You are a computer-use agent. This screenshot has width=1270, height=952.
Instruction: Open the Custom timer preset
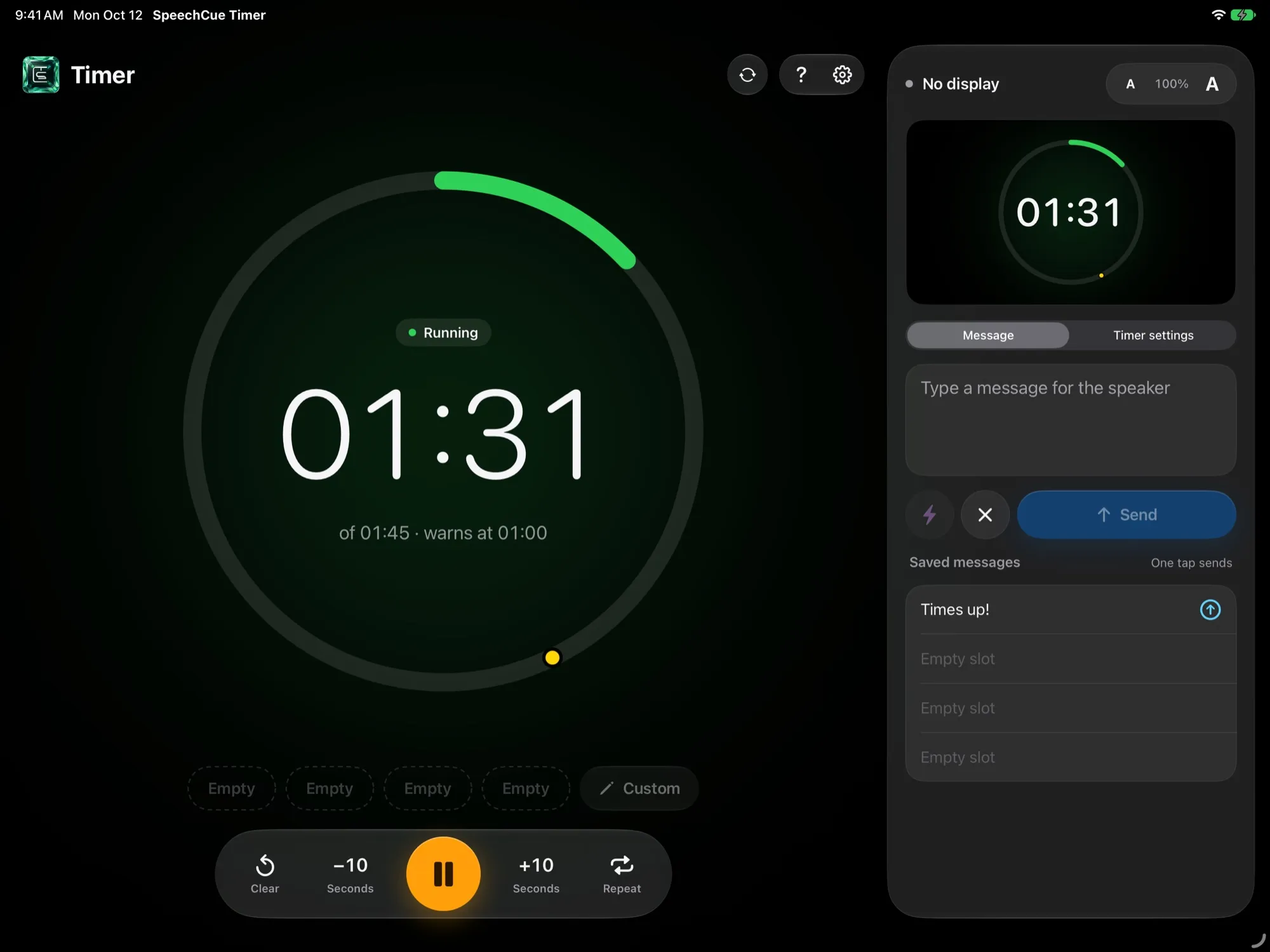(639, 788)
